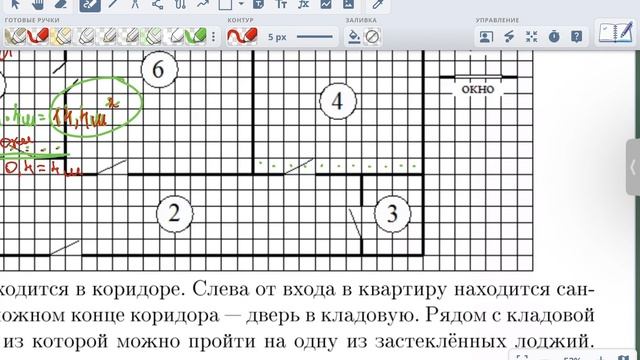This screenshot has height=360, width=640.
Task: Click the word 'коридоре' in the text
Action: point(140,289)
